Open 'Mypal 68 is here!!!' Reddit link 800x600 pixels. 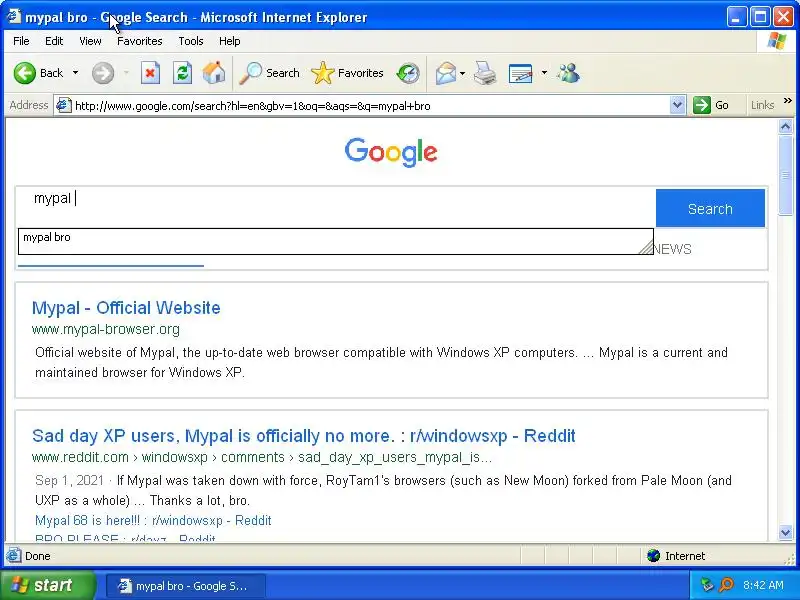click(153, 520)
